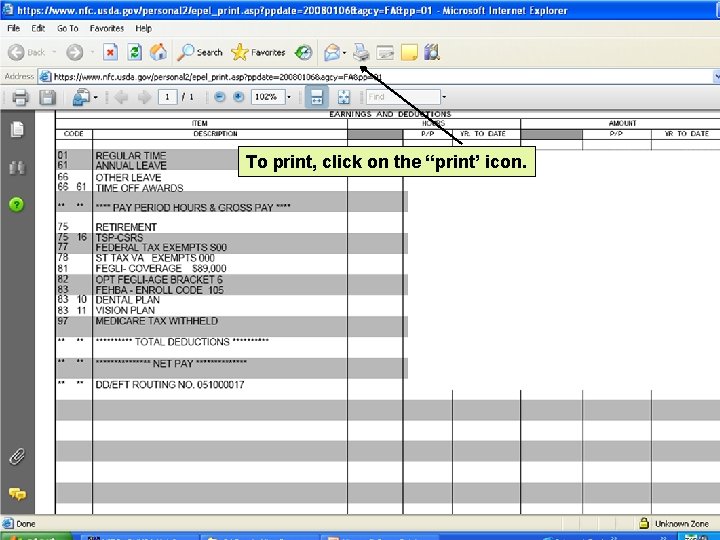This screenshot has width=720, height=540.
Task: Click the Adobe Reader Print icon
Action: point(20,97)
